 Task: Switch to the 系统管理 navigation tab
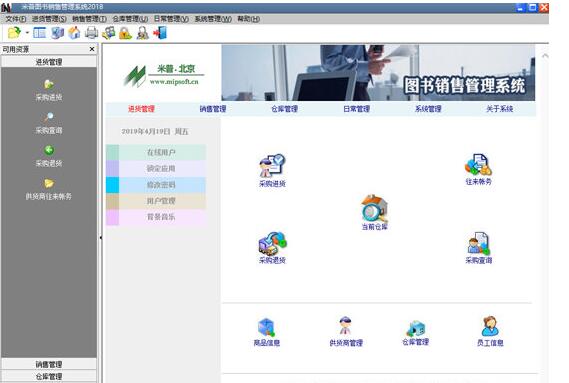428,109
